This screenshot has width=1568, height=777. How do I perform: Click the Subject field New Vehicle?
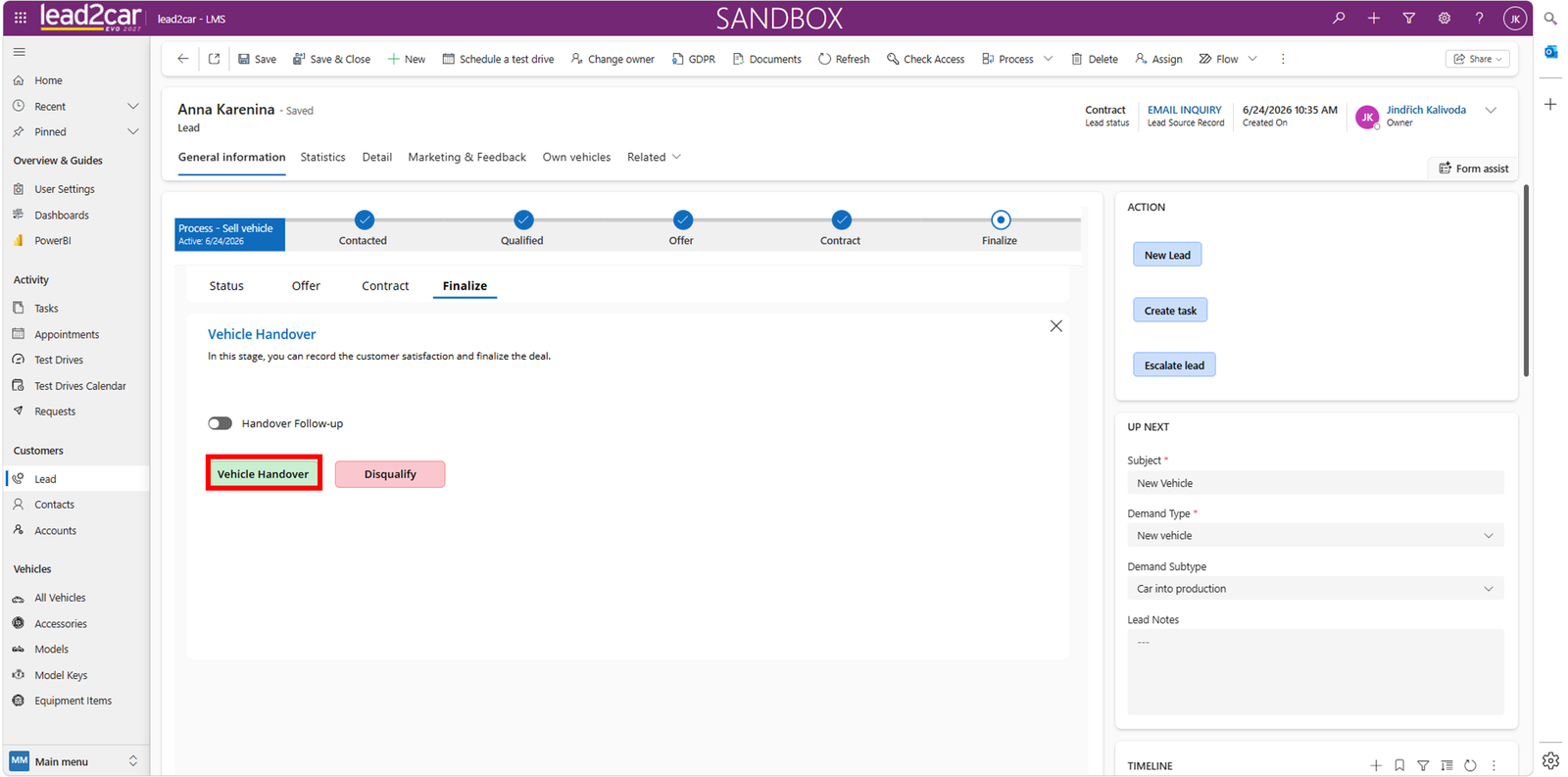tap(1315, 483)
